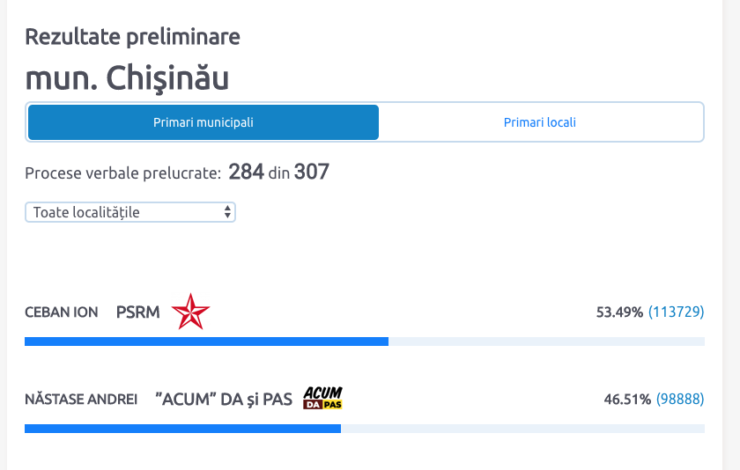Image resolution: width=740 pixels, height=470 pixels.
Task: Click the dropdown up-down arrows
Action: click(227, 212)
